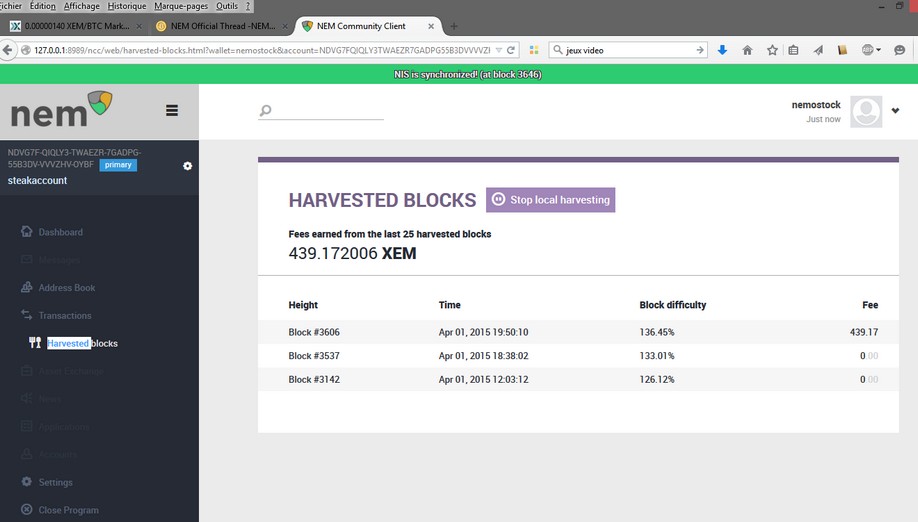Expand URL bar history dropdown

[499, 50]
